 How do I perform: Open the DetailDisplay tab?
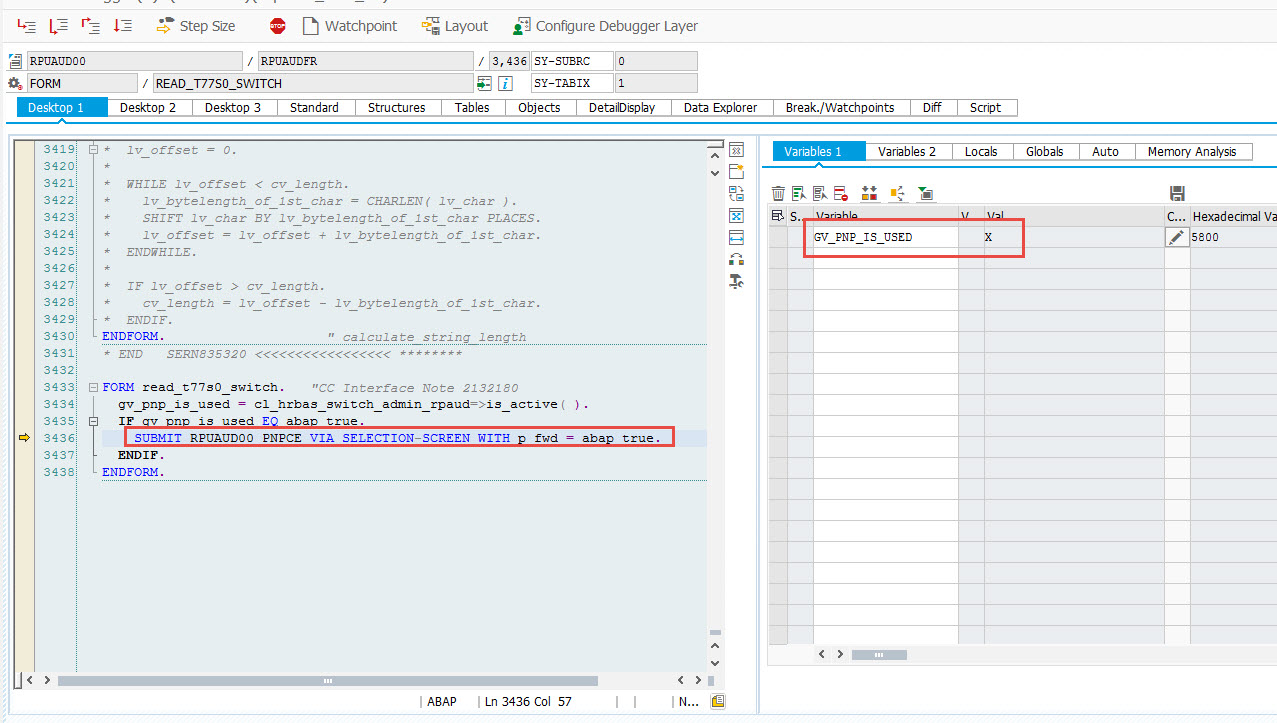(x=622, y=107)
